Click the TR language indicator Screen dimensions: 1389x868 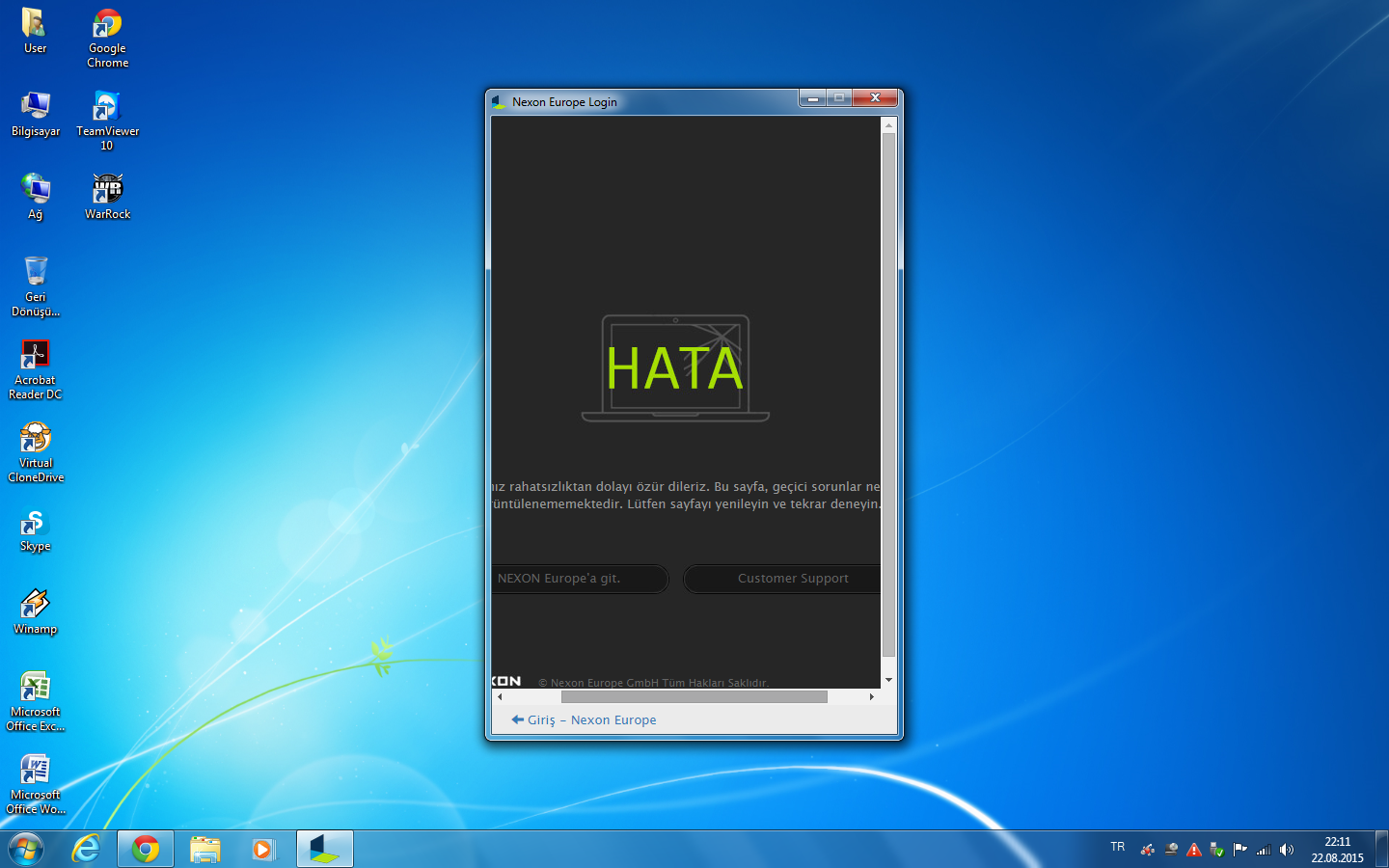pos(1118,847)
